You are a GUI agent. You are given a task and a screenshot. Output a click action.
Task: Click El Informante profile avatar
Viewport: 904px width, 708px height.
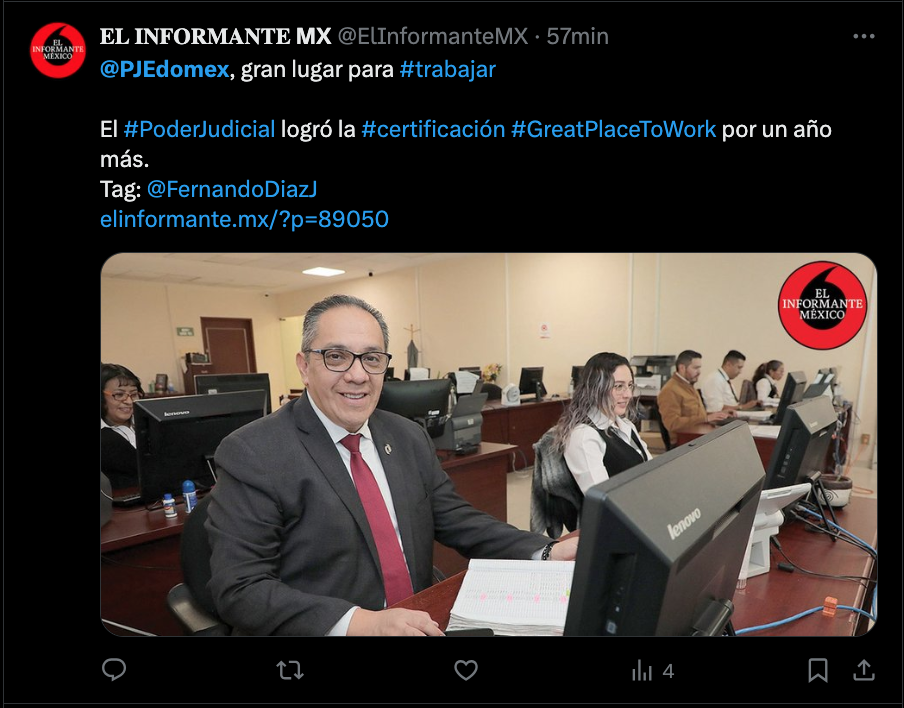click(x=58, y=50)
